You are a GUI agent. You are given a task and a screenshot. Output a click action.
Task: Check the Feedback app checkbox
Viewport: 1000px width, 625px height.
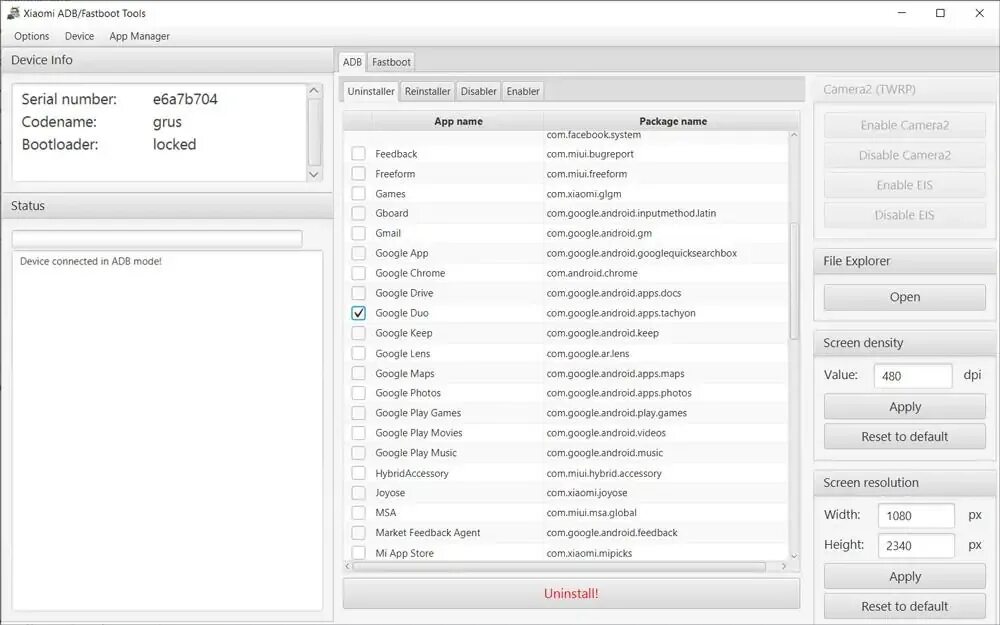358,154
